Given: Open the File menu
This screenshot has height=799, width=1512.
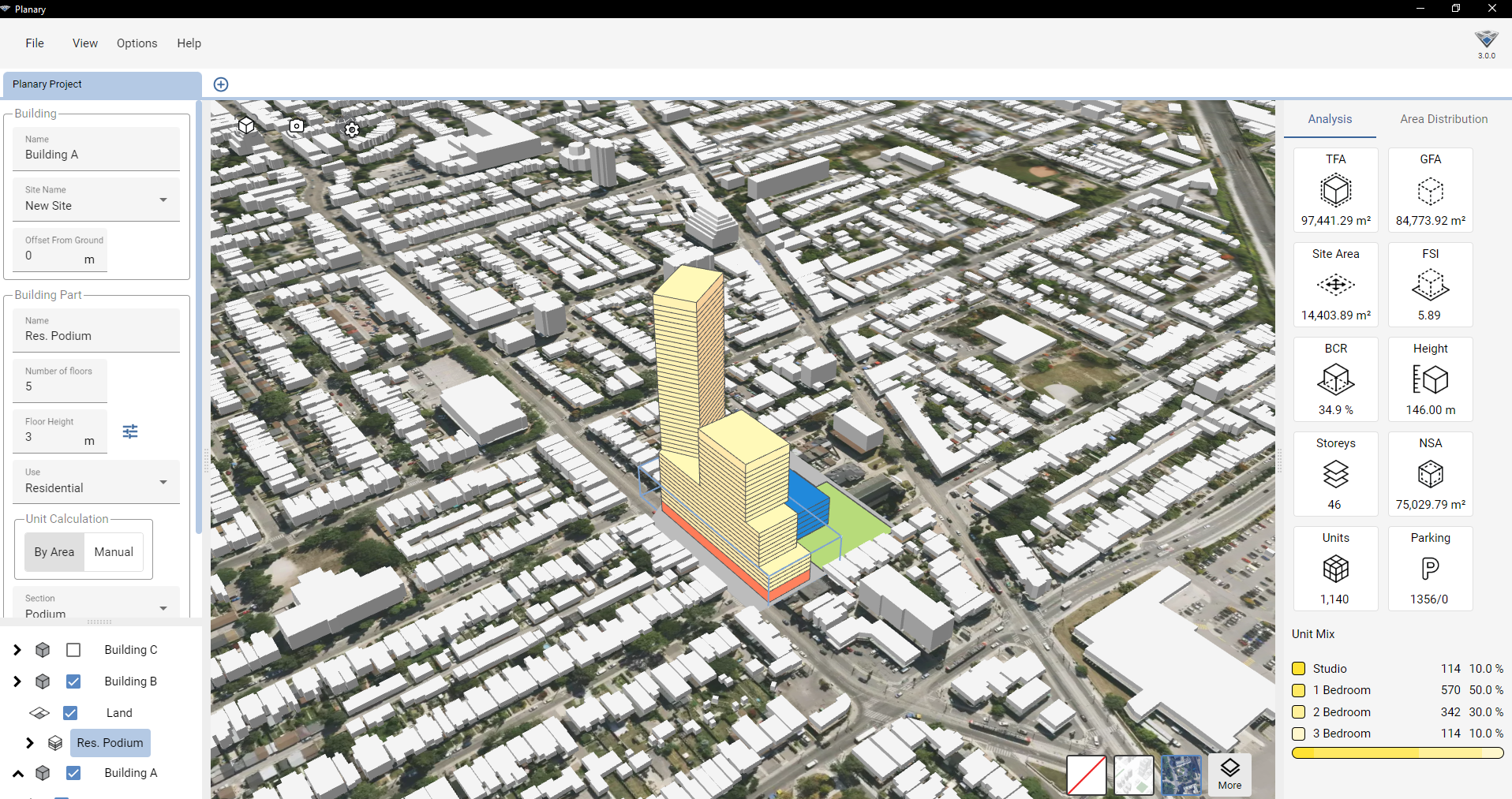Looking at the screenshot, I should tap(35, 43).
